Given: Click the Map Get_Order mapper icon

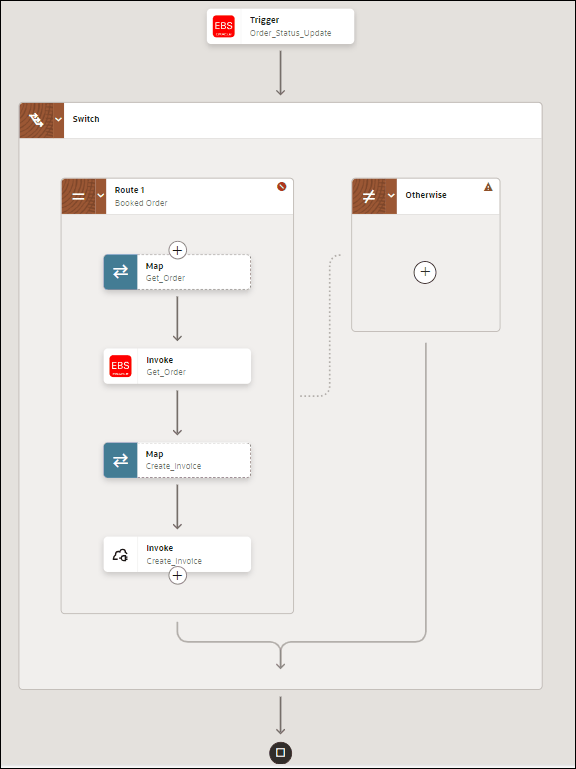Looking at the screenshot, I should click(121, 272).
